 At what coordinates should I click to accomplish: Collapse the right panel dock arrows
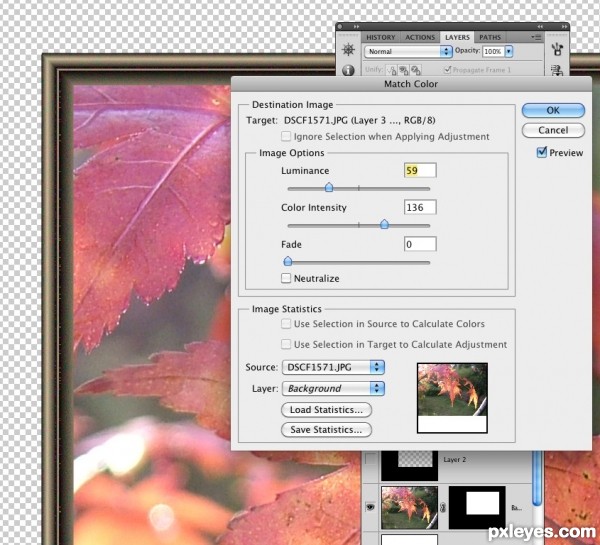(564, 26)
